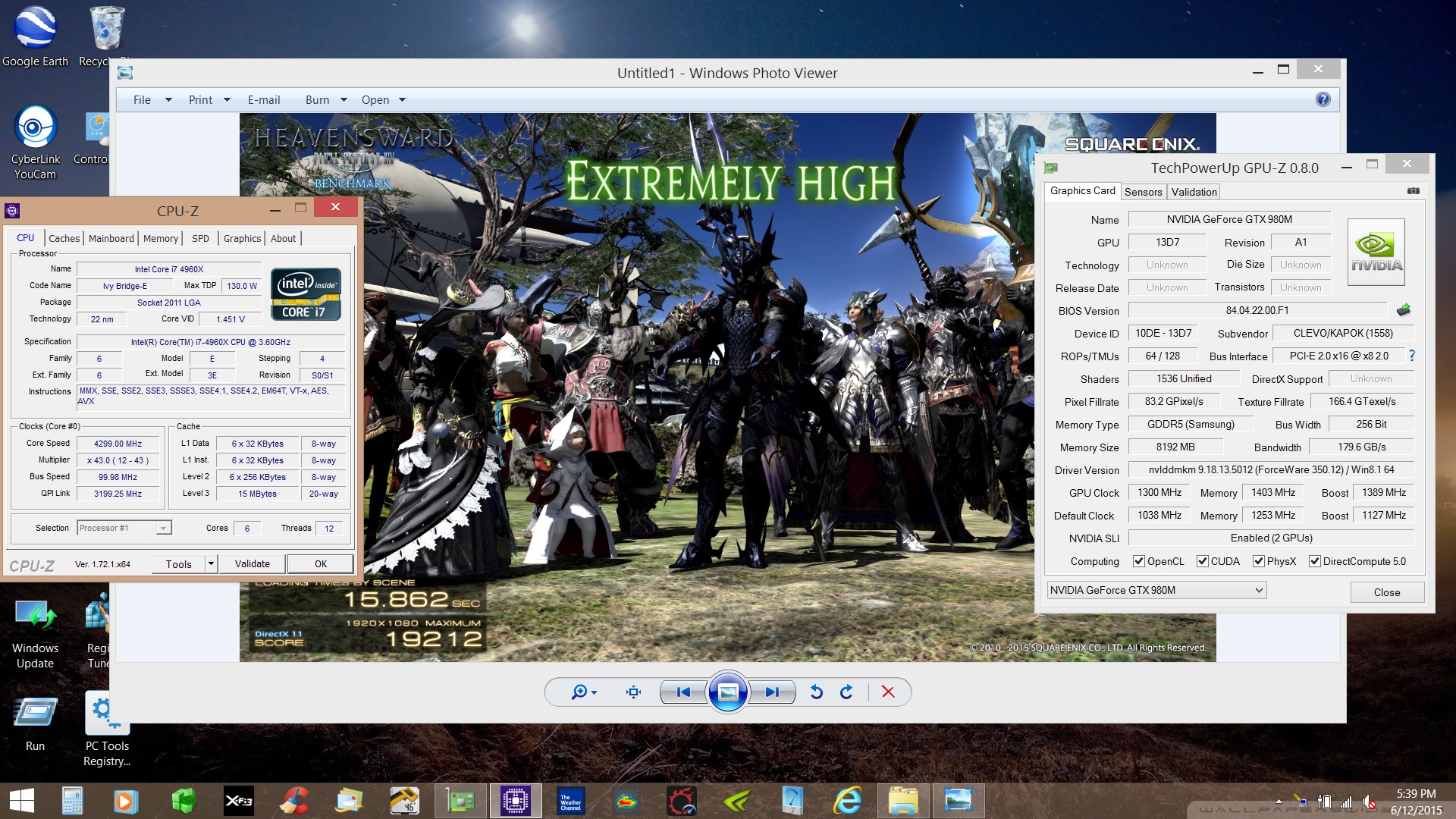The width and height of the screenshot is (1456, 819).
Task: Open the About tab in CPU-Z
Action: pyautogui.click(x=284, y=238)
